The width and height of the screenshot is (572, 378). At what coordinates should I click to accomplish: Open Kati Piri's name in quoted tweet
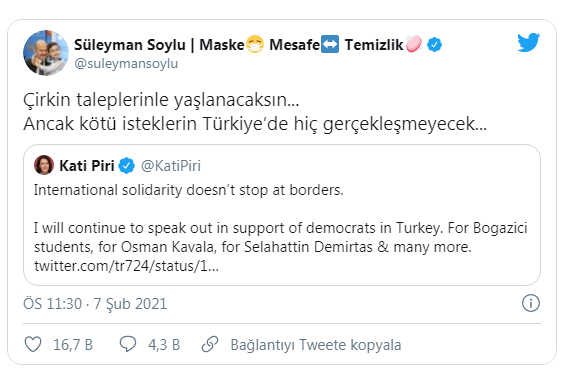pyautogui.click(x=87, y=166)
